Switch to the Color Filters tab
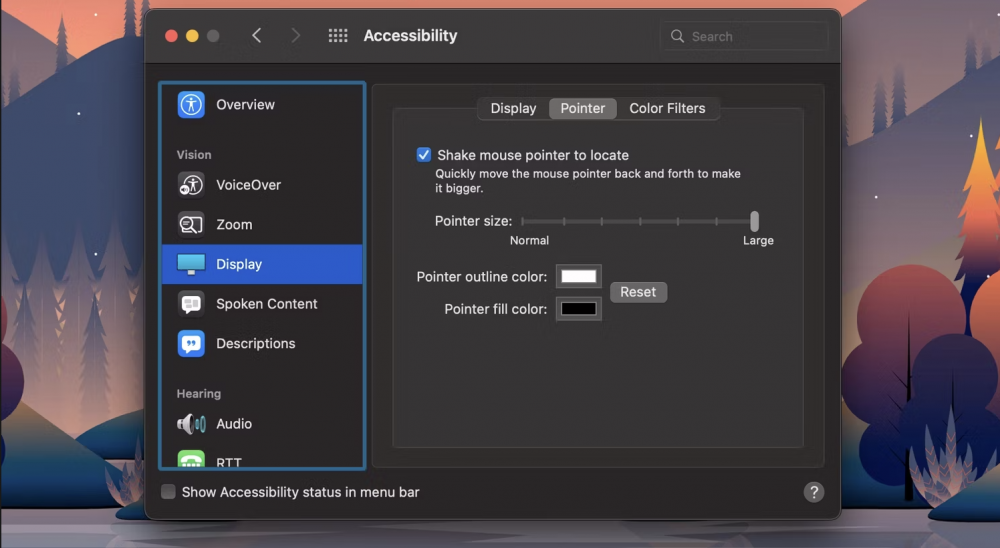The image size is (1000, 548). click(667, 109)
